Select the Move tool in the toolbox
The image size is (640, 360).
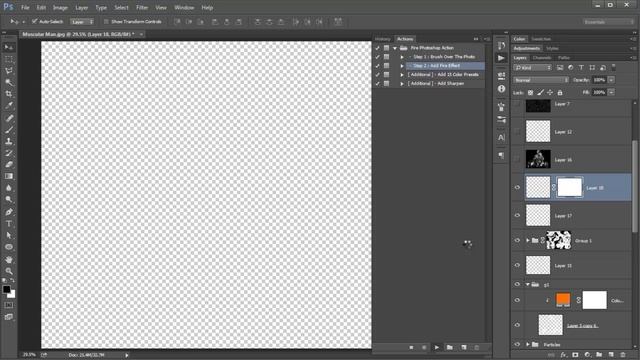[9, 47]
